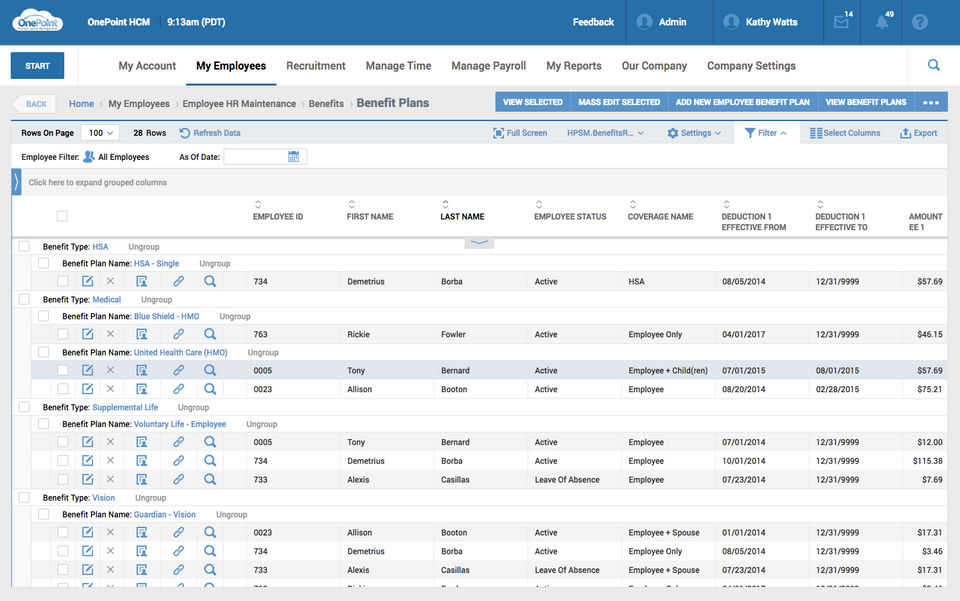Screen dimensions: 960x601
Task: Go to the My Reports menu
Action: 573,66
